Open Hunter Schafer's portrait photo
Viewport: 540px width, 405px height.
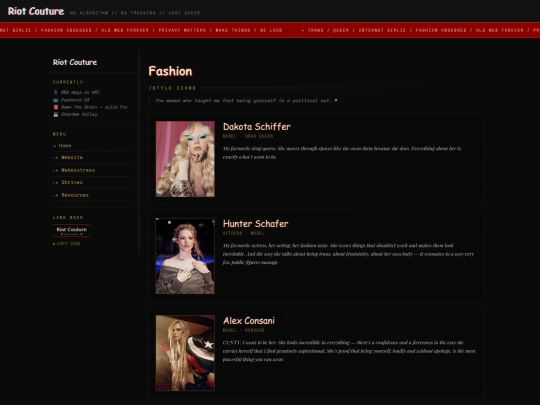pos(185,256)
